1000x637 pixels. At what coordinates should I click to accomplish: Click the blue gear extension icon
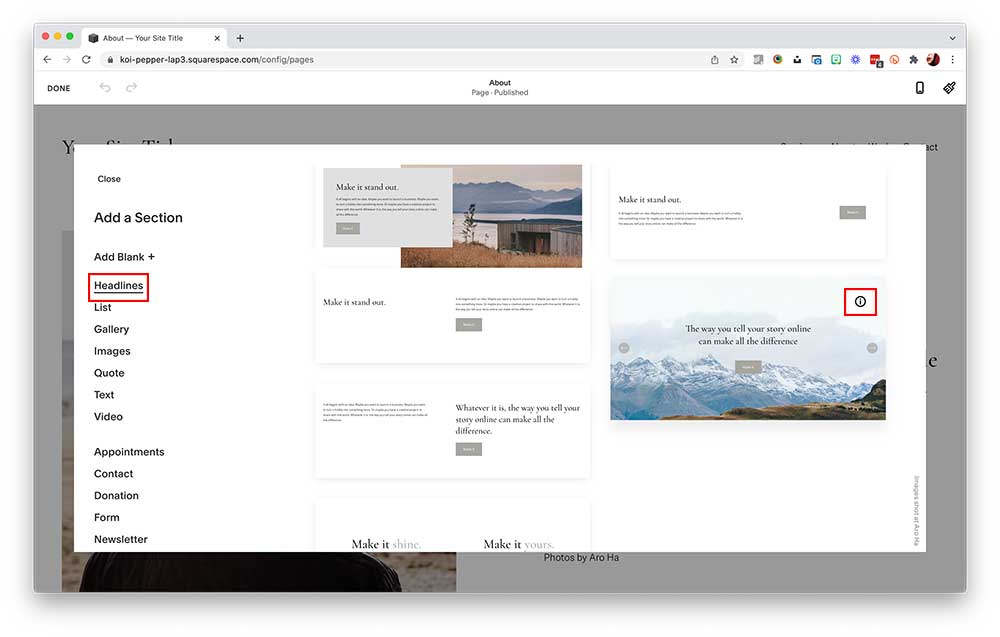point(855,59)
